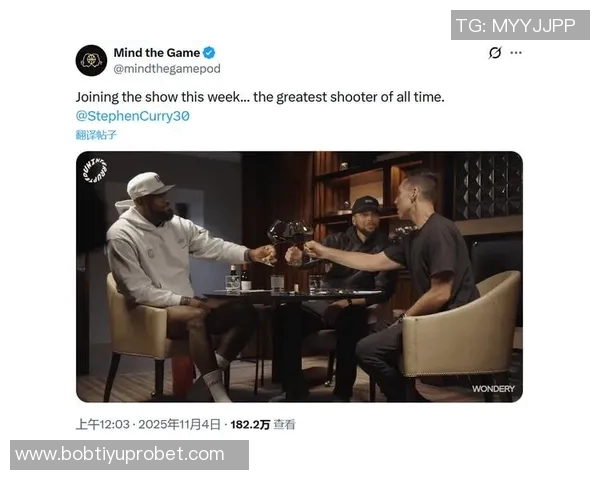Image resolution: width=600 pixels, height=480 pixels.
Task: Click the Mind the Game display name
Action: pyautogui.click(x=157, y=53)
